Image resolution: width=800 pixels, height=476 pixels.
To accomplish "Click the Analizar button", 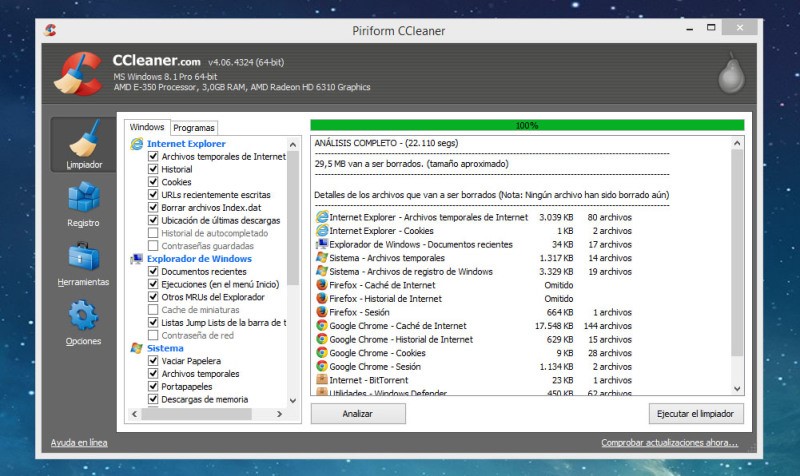I will [358, 413].
